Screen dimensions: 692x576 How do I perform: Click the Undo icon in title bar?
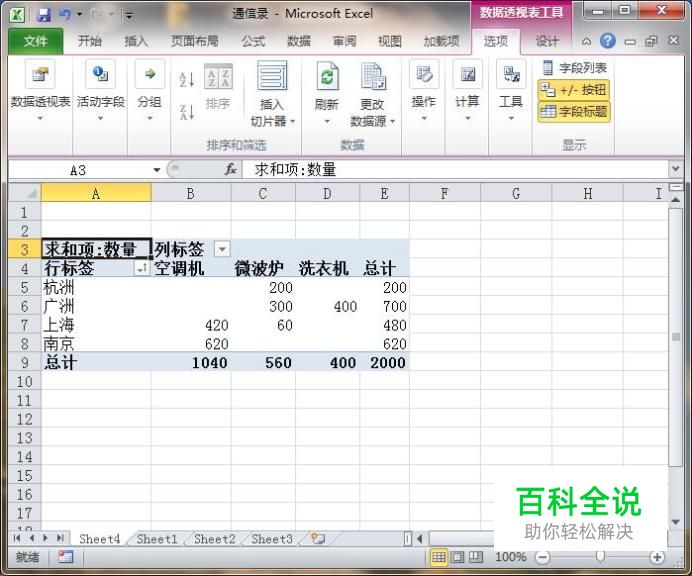point(65,15)
